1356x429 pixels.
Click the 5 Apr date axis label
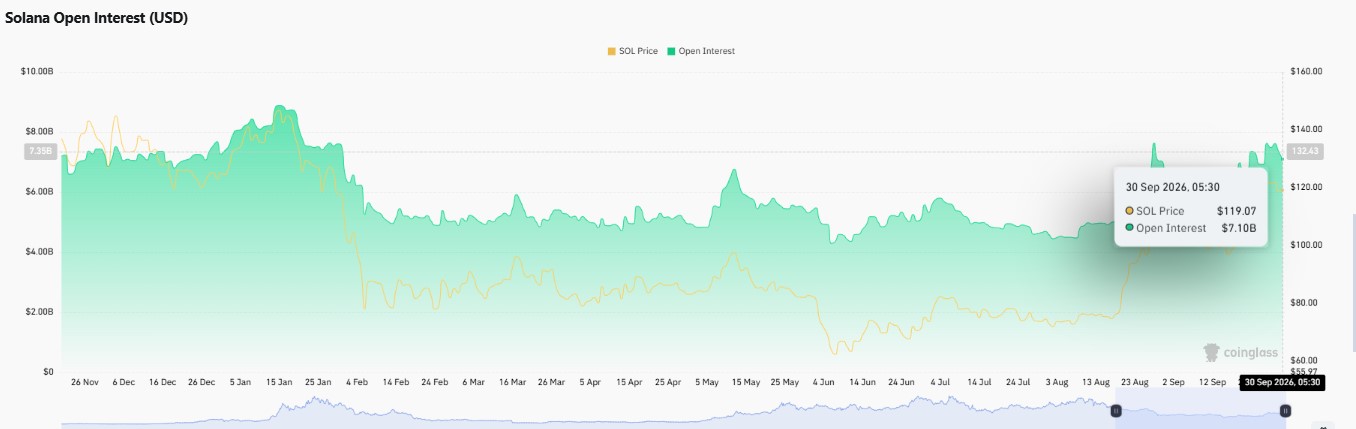tap(590, 382)
